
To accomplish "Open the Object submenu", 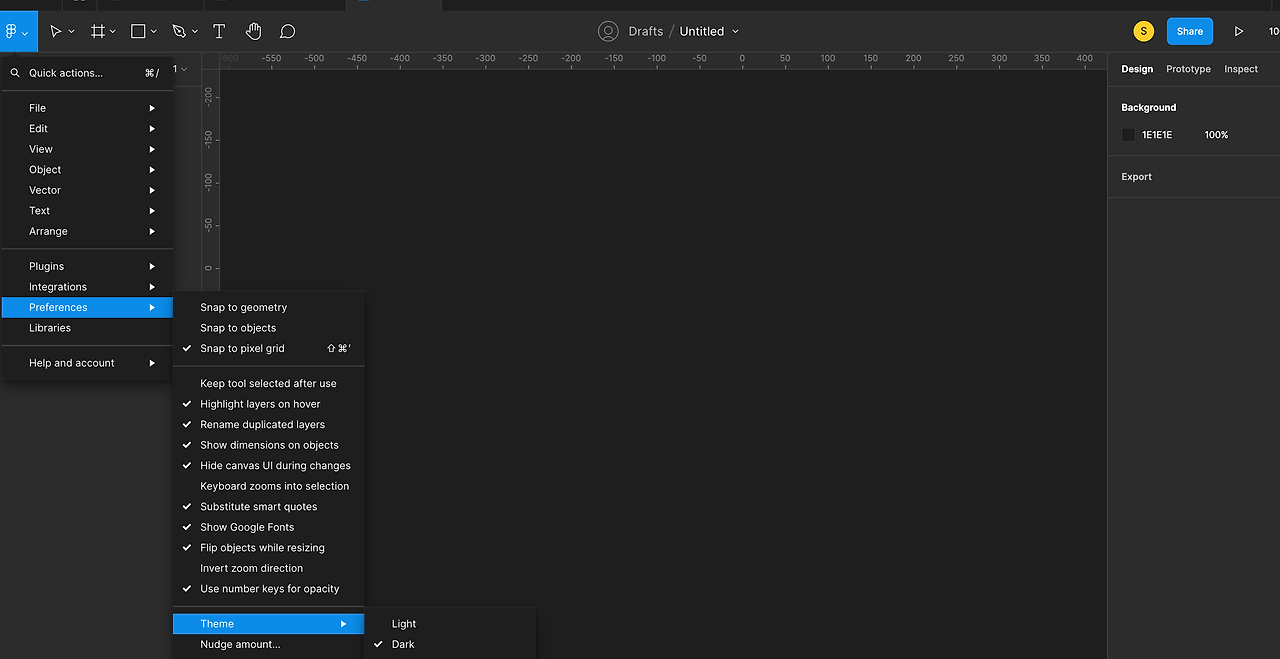I will click(x=87, y=170).
